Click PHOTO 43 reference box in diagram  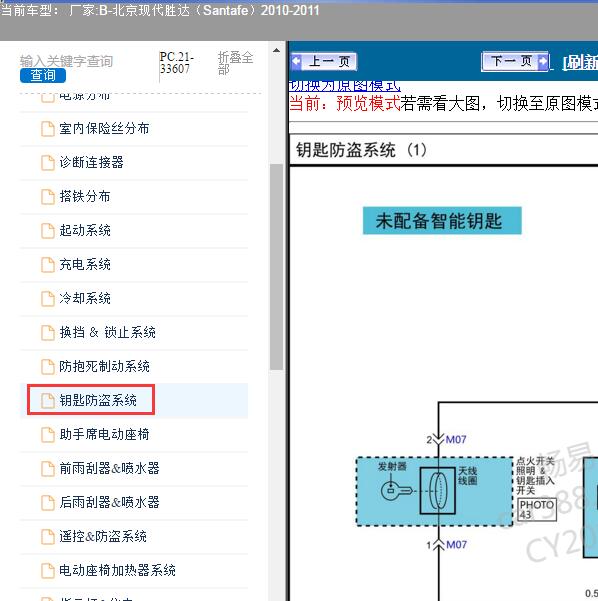coord(537,509)
